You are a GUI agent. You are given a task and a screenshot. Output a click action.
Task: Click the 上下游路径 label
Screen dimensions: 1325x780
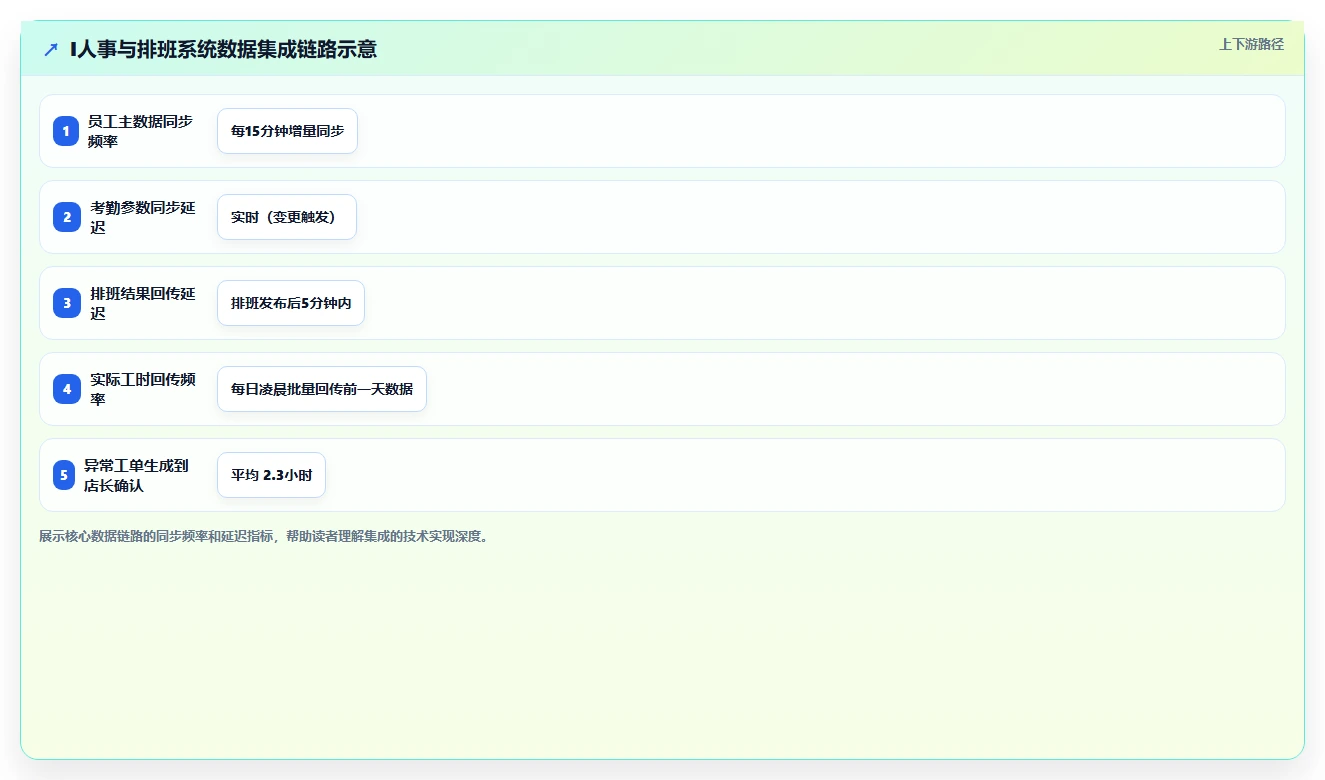pyautogui.click(x=1251, y=44)
